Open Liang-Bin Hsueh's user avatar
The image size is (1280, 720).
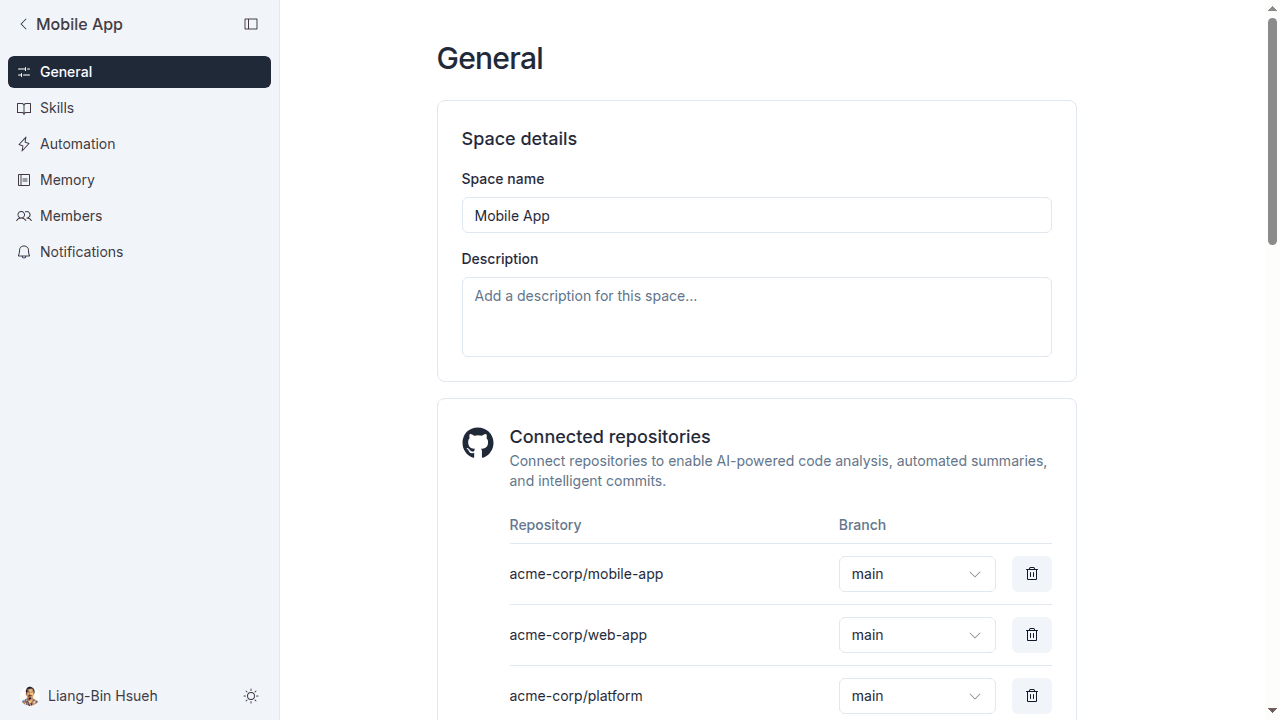[x=30, y=696]
